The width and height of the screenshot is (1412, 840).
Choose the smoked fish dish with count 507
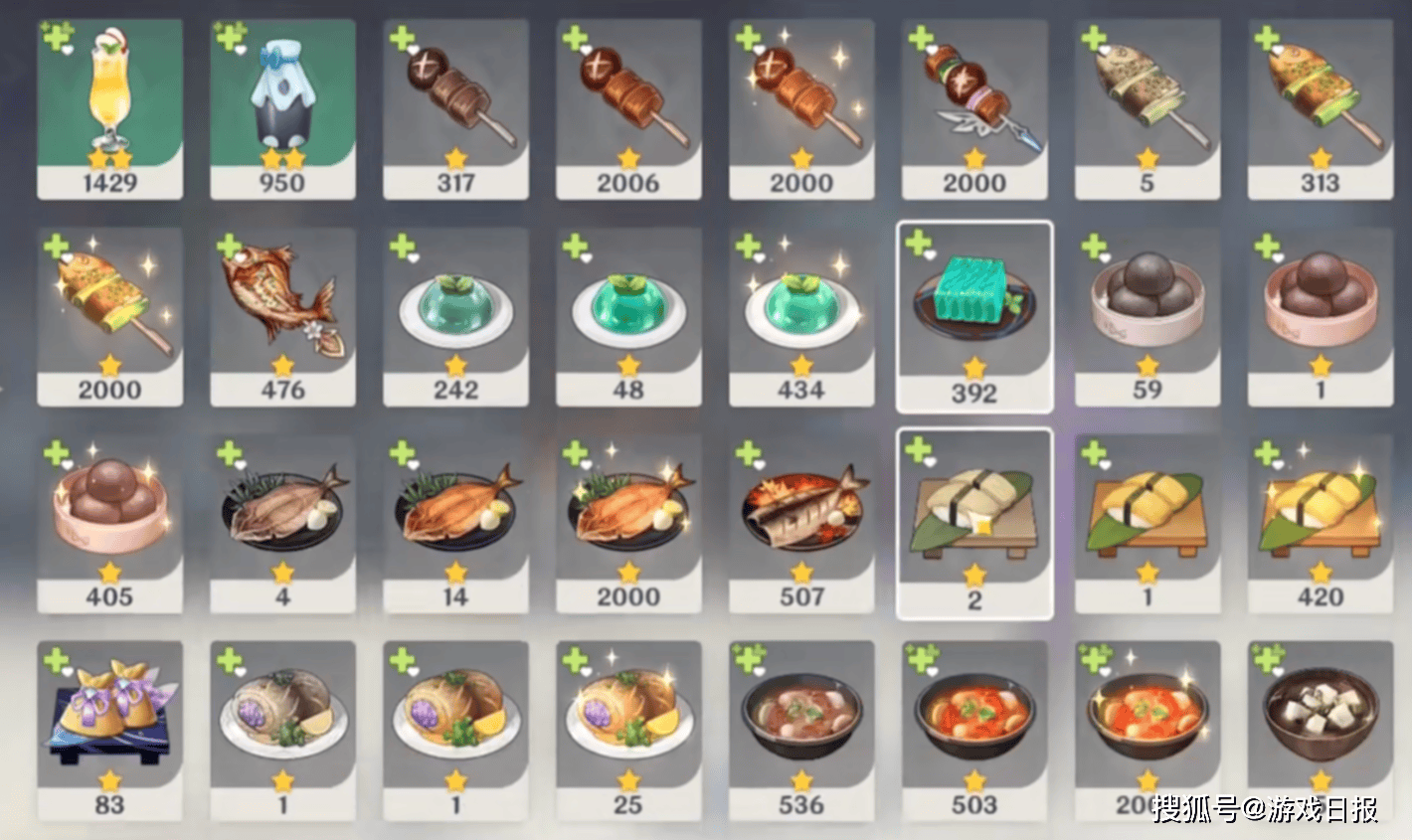[x=801, y=524]
